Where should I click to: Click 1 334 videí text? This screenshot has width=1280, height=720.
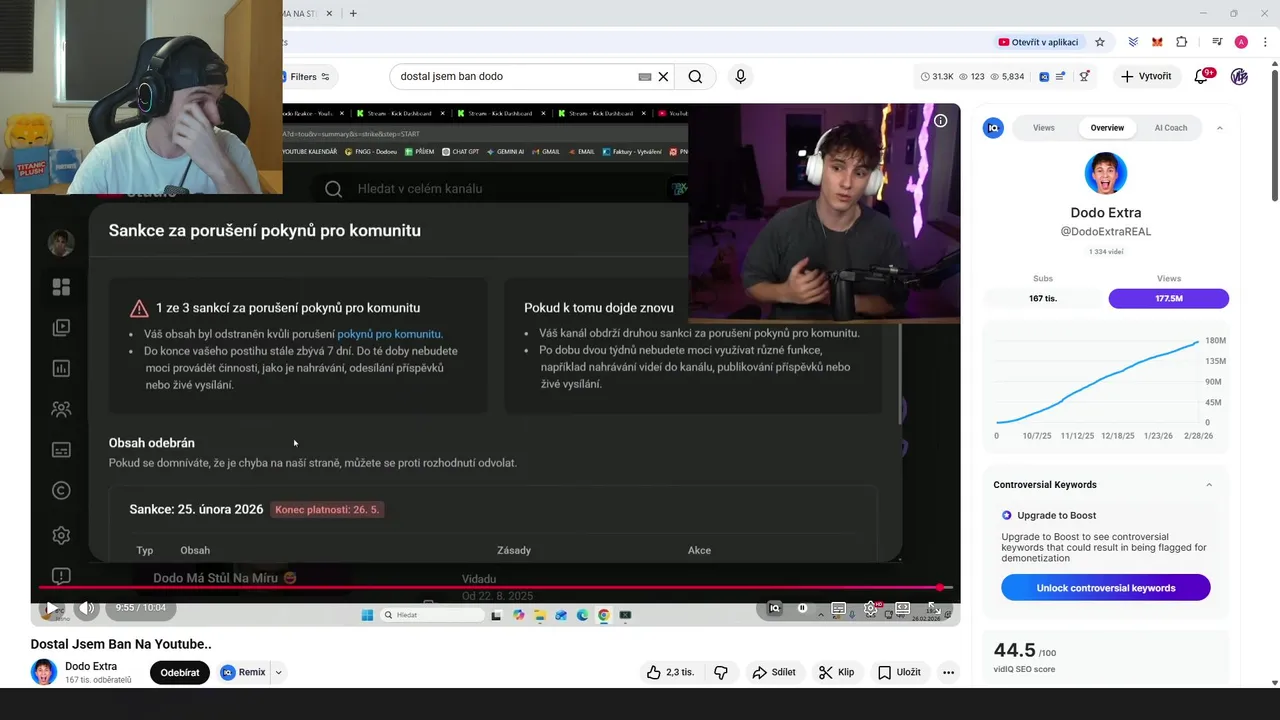(x=1106, y=252)
